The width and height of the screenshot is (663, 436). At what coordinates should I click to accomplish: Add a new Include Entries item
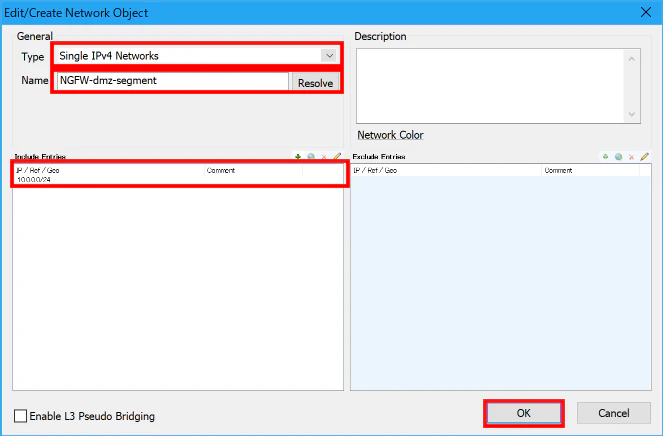pyautogui.click(x=298, y=157)
